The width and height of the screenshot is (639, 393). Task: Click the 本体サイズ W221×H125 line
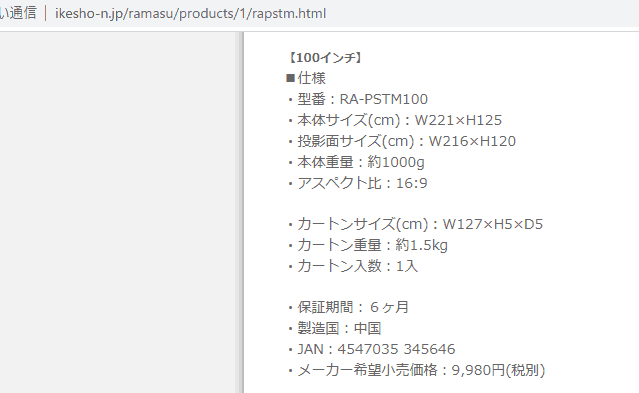tap(395, 120)
